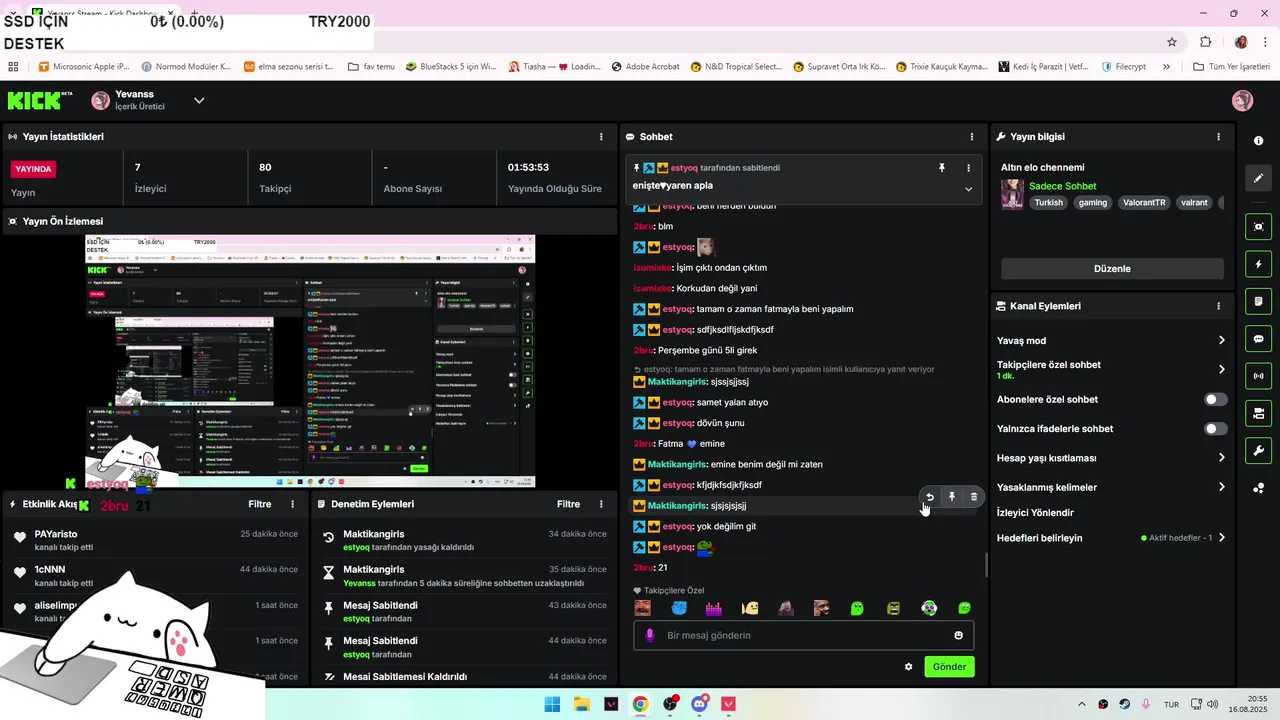
Task: Toggle Abonelere özel sohbet switch
Action: (x=1215, y=399)
